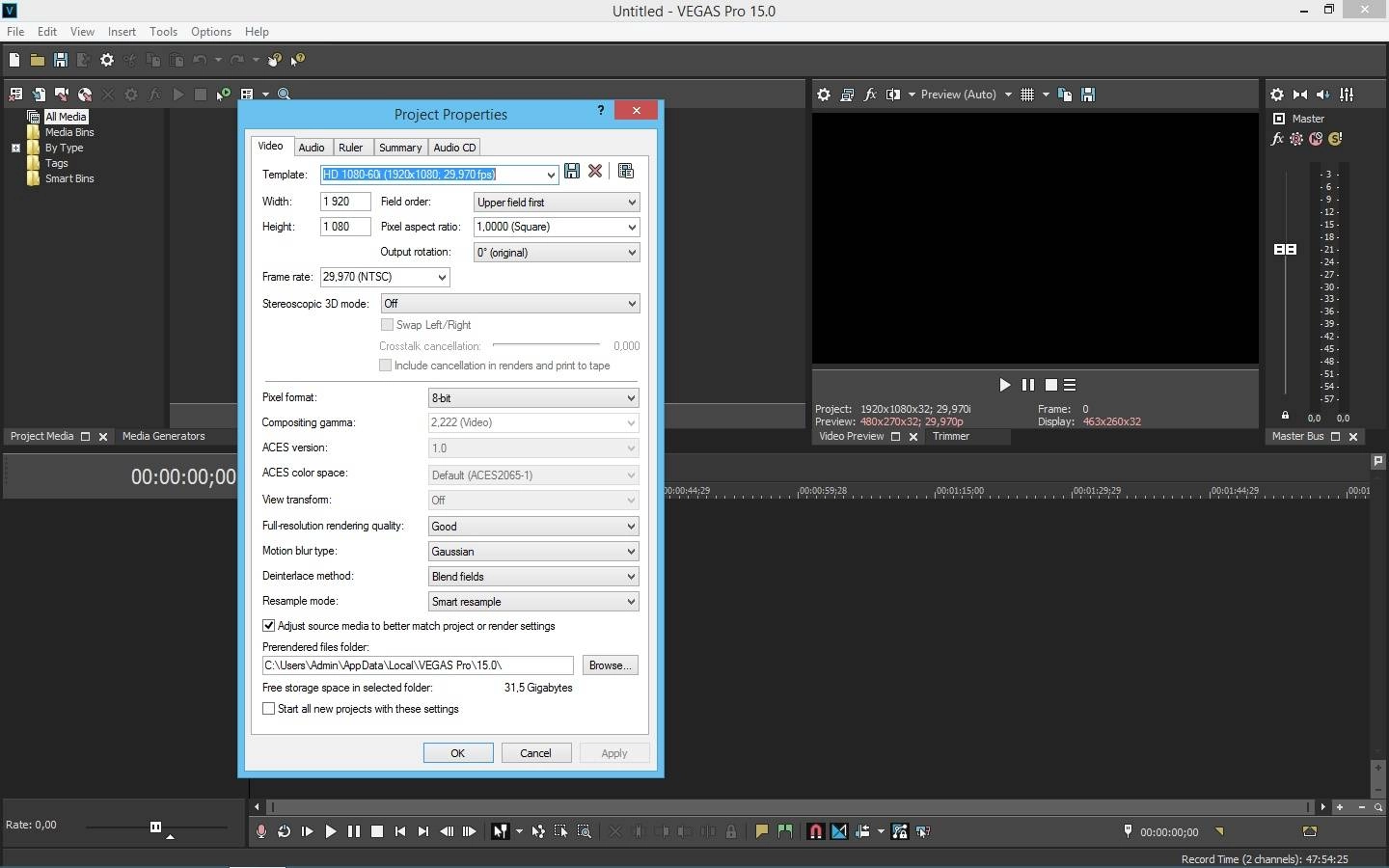Click the Import Media icon in Project Media

coord(39,95)
